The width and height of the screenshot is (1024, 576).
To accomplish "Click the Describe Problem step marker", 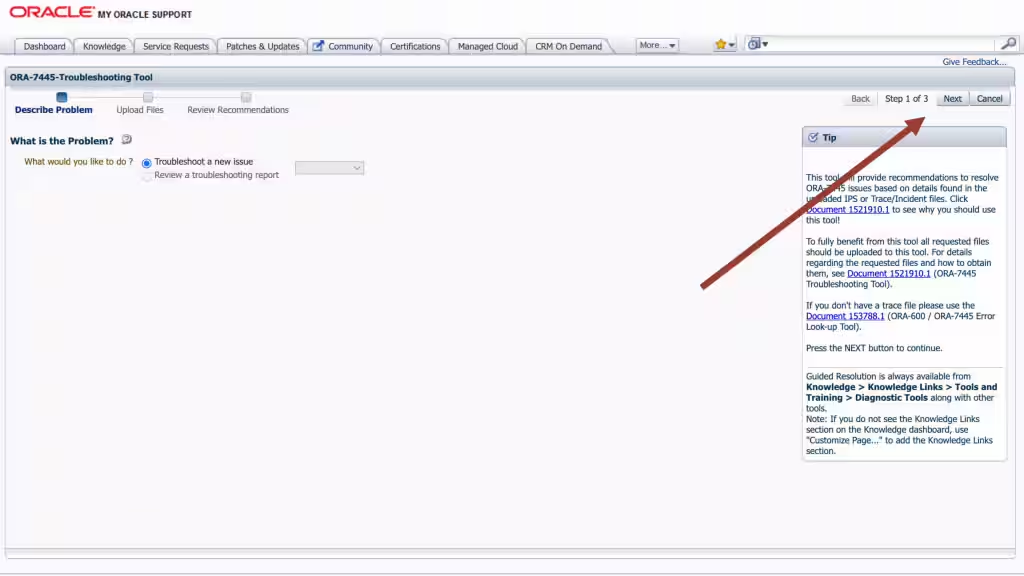I will (61, 97).
